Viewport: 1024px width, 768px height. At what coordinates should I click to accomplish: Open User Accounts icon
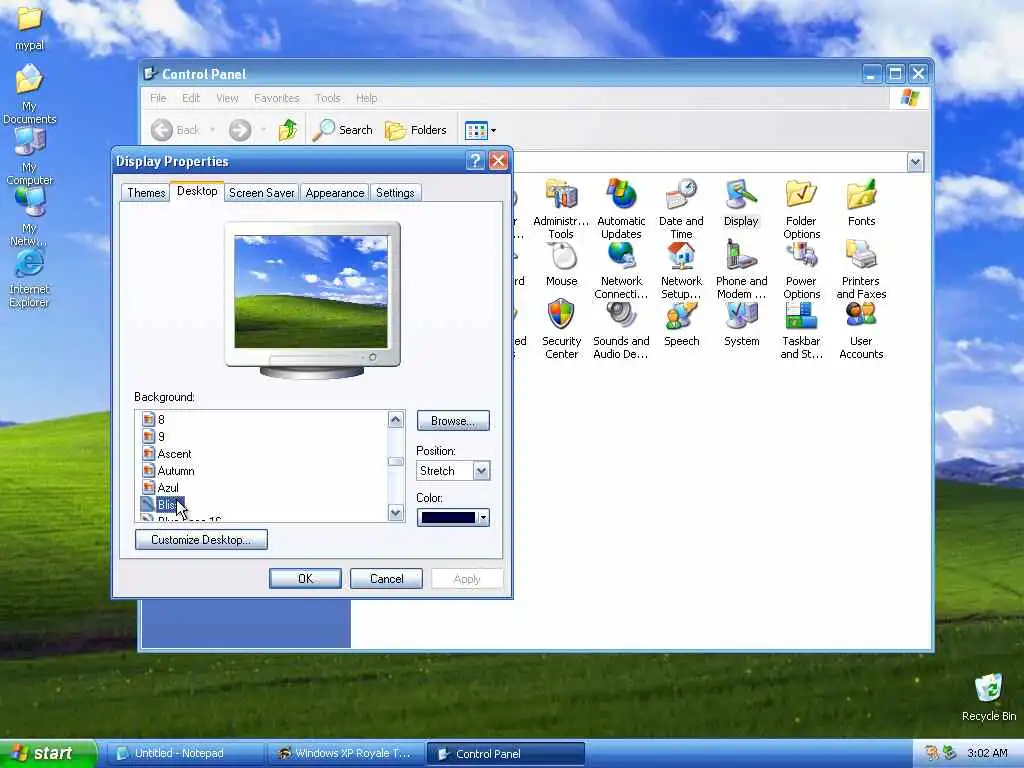click(x=861, y=330)
